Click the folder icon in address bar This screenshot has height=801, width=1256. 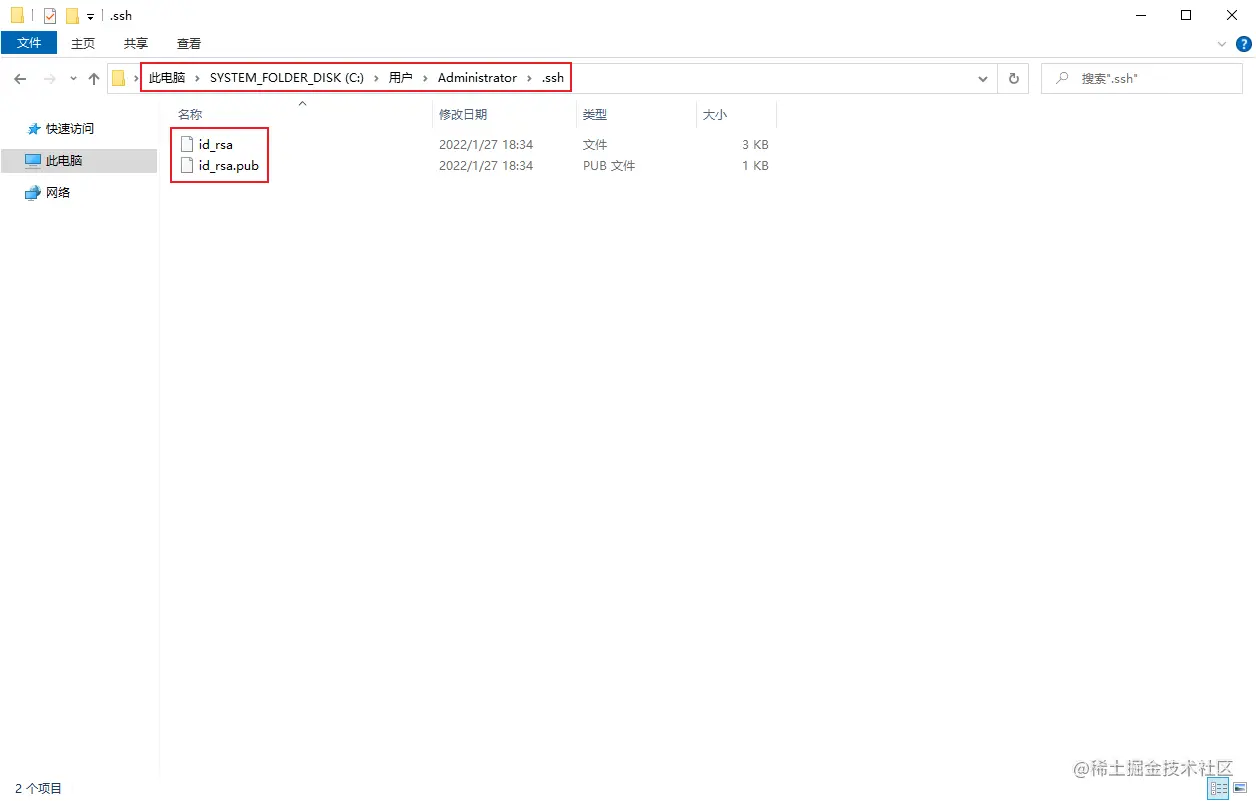point(119,78)
